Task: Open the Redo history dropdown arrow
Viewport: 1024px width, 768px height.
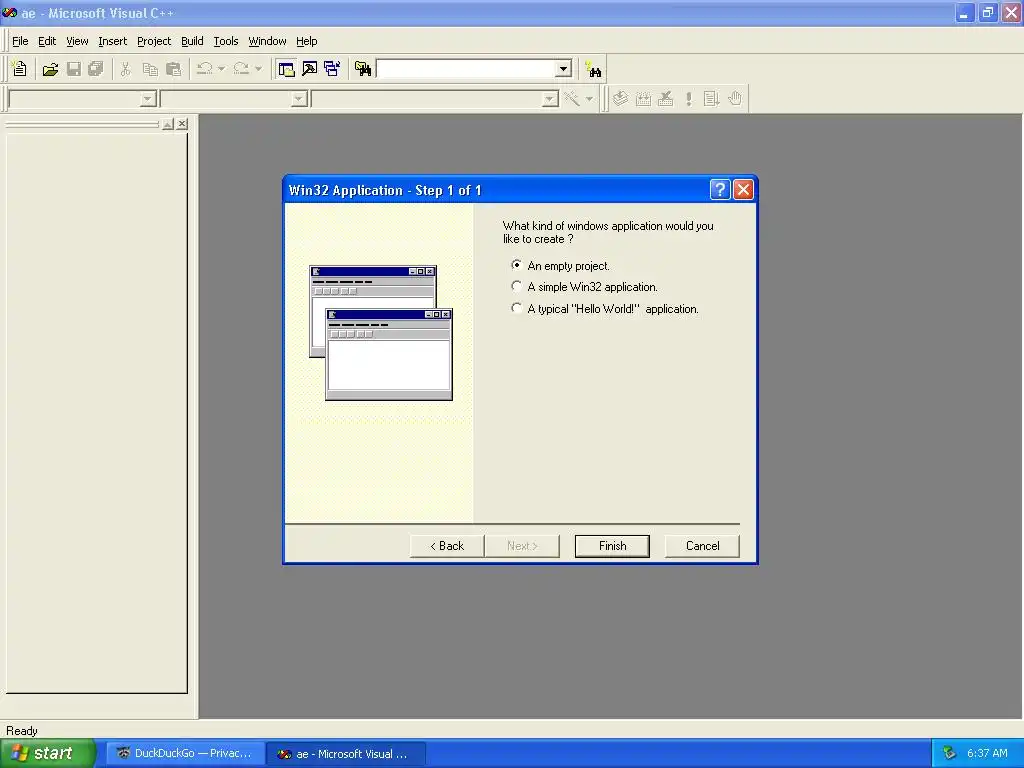Action: point(259,69)
